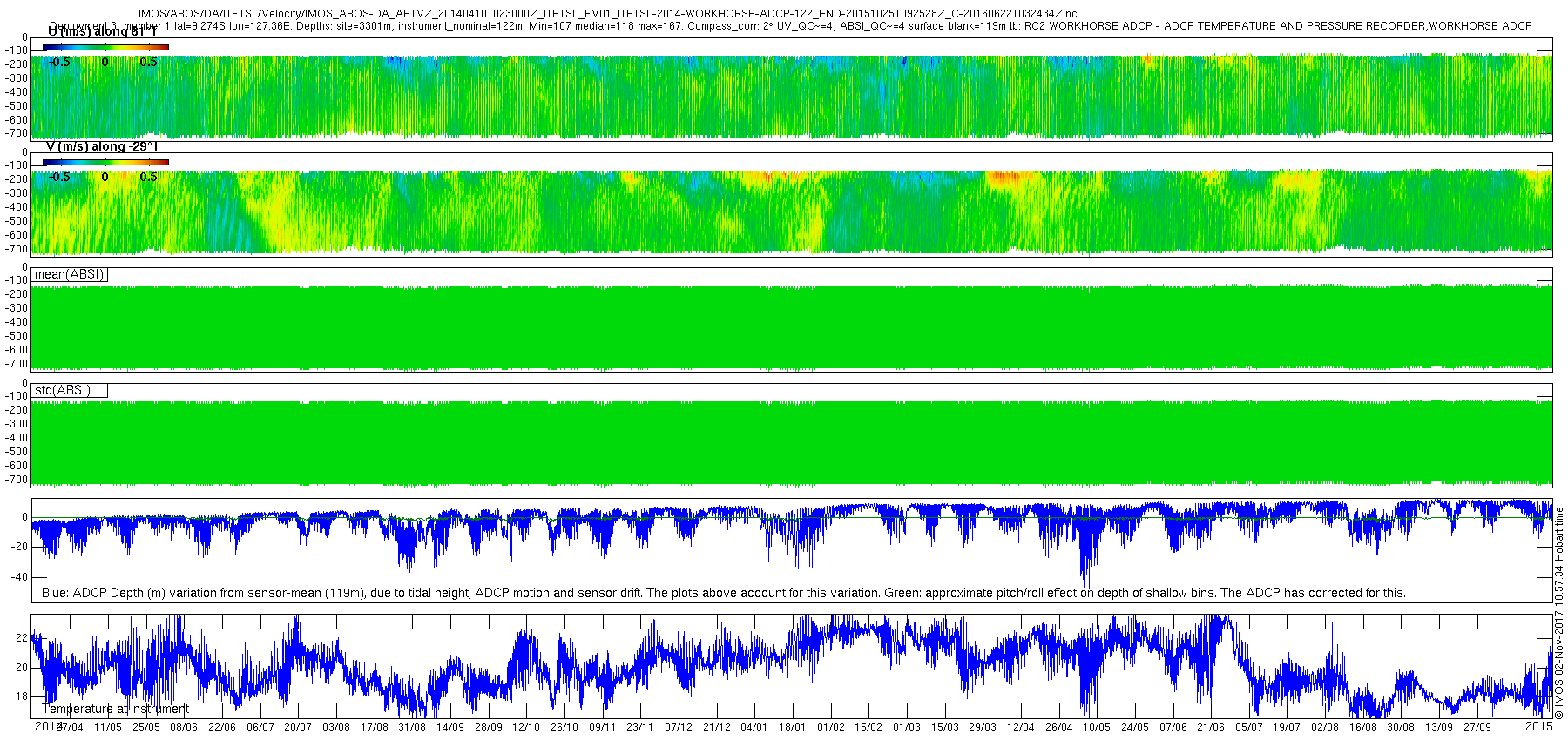Click the "21/06" date tick label
The height and width of the screenshot is (740, 1568).
pyautogui.click(x=1211, y=728)
